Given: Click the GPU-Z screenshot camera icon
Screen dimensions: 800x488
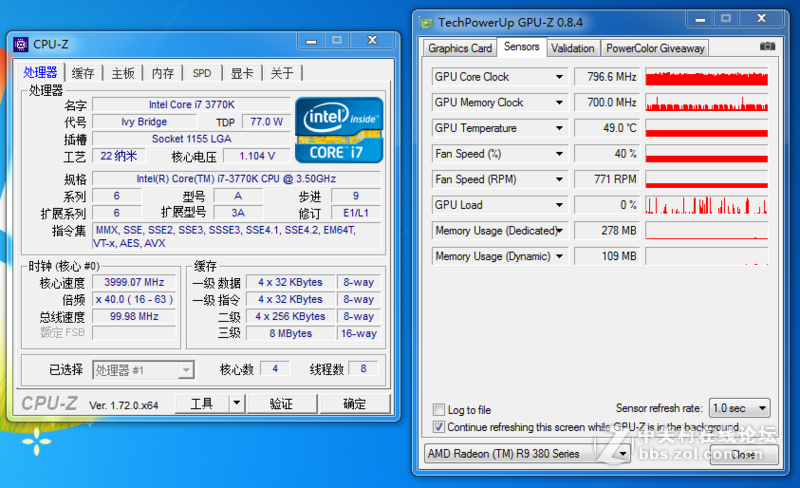Looking at the screenshot, I should (x=767, y=46).
